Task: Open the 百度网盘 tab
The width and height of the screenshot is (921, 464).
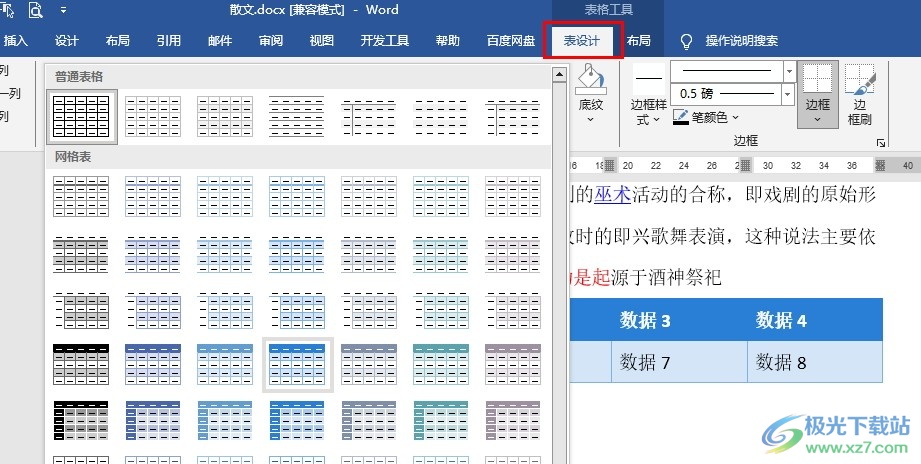Action: [x=511, y=41]
